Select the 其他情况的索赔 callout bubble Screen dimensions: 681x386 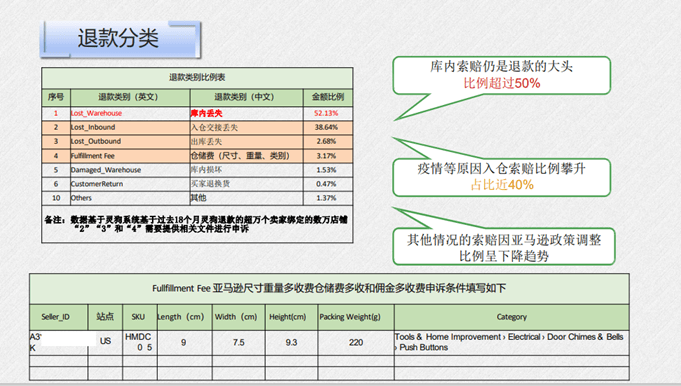pos(504,247)
